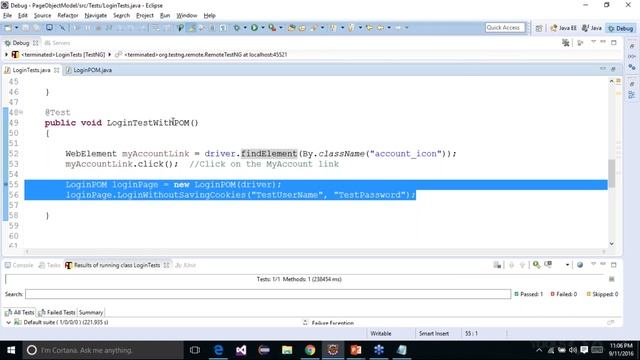Open Visual Studio from the taskbar
Screen dimensions: 640x360
click(x=241, y=350)
